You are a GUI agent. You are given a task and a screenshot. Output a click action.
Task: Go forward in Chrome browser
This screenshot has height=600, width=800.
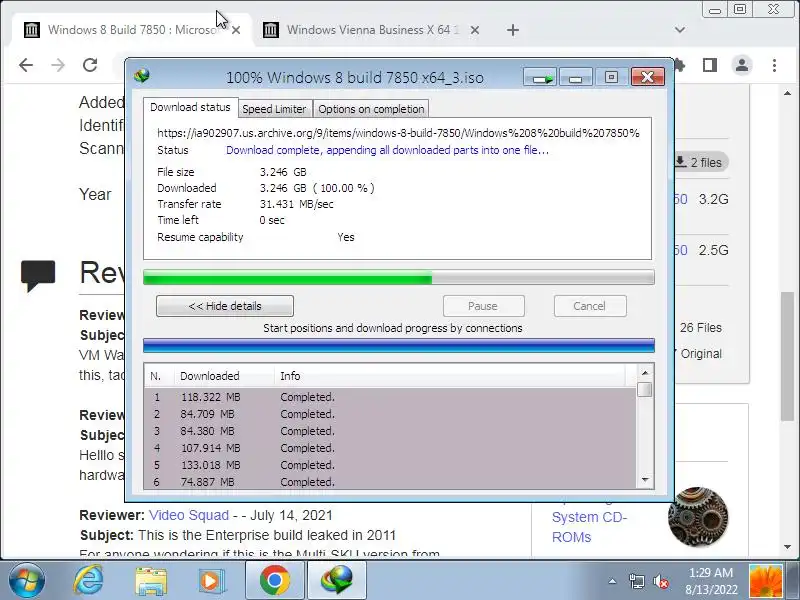[x=58, y=65]
